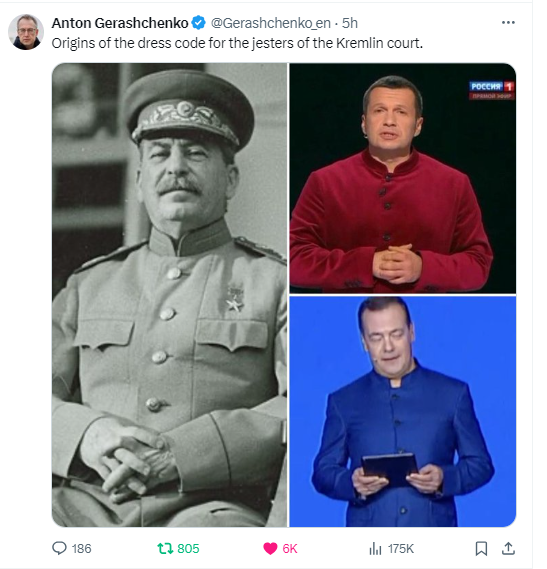Open the view analytics bar icon
Viewport: 547px width, 569px height.
375,548
